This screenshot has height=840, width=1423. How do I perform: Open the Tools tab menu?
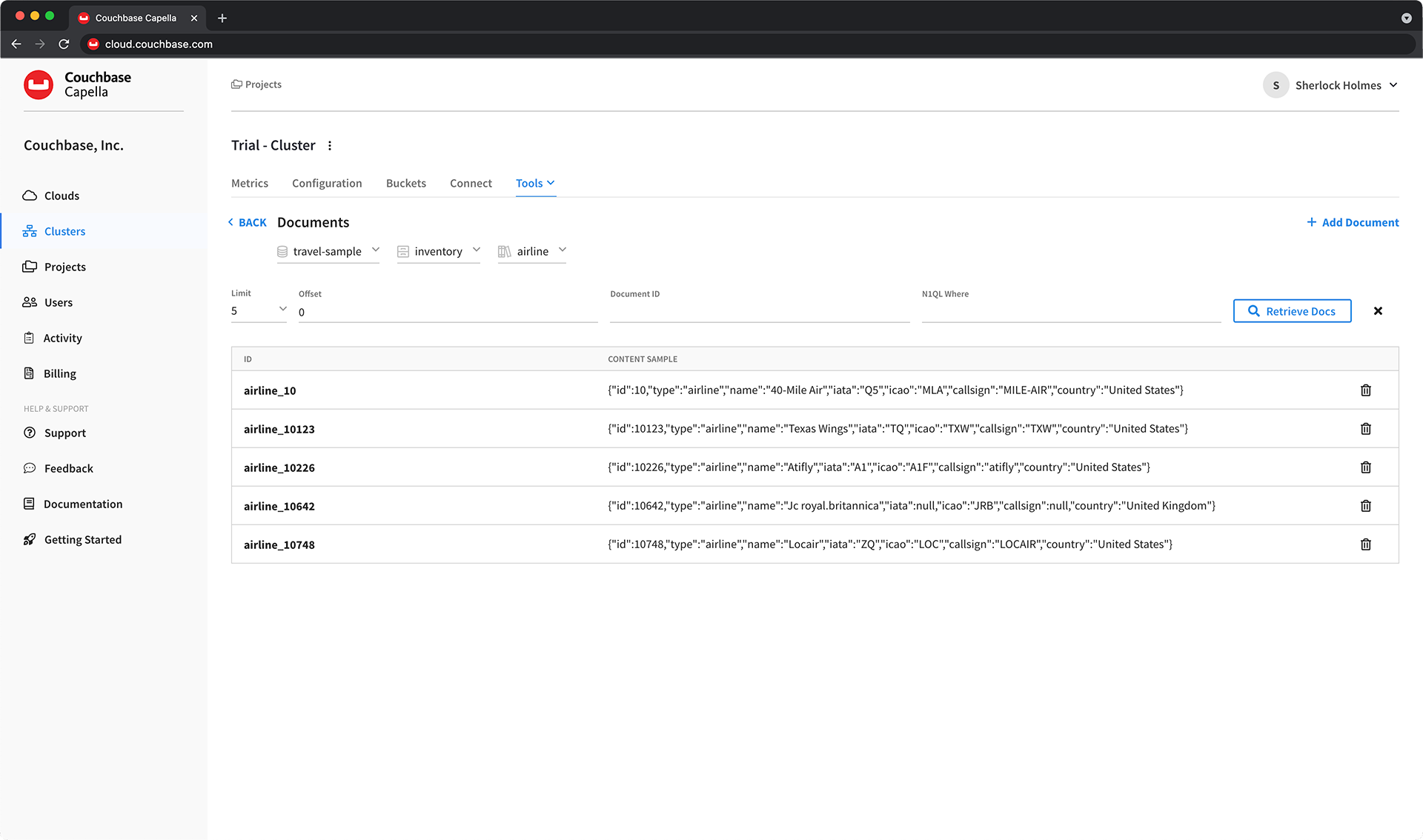tap(535, 183)
